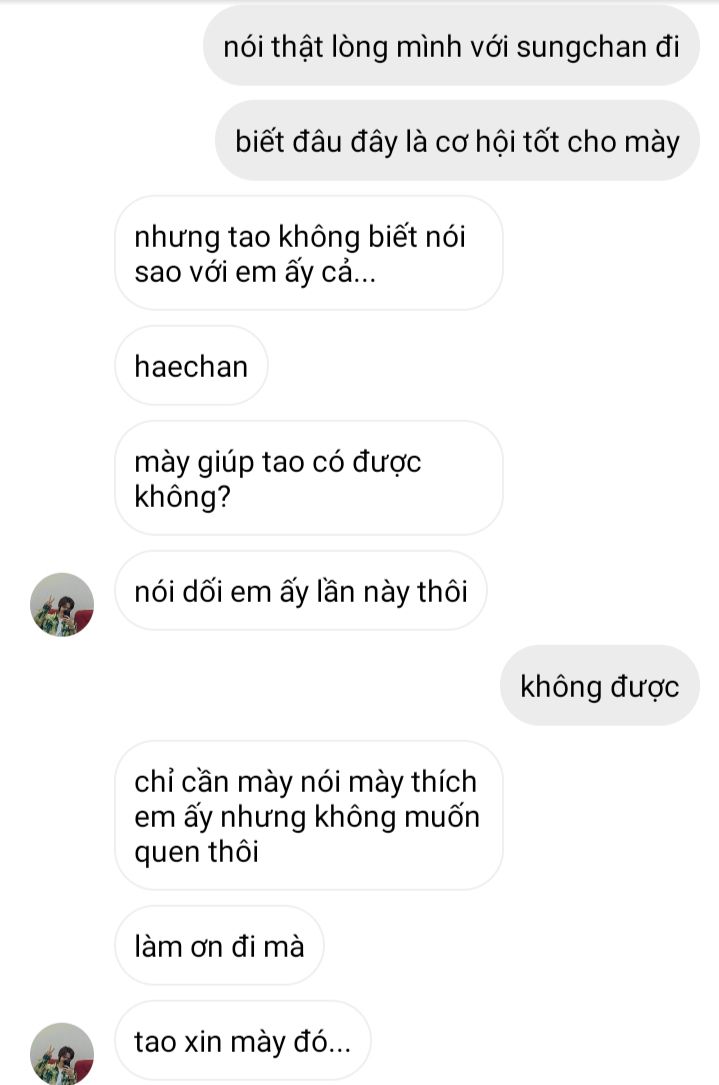Select the message 'nói thật lòng mình với sungchan đi'
This screenshot has width=719, height=1085.
pos(451,46)
